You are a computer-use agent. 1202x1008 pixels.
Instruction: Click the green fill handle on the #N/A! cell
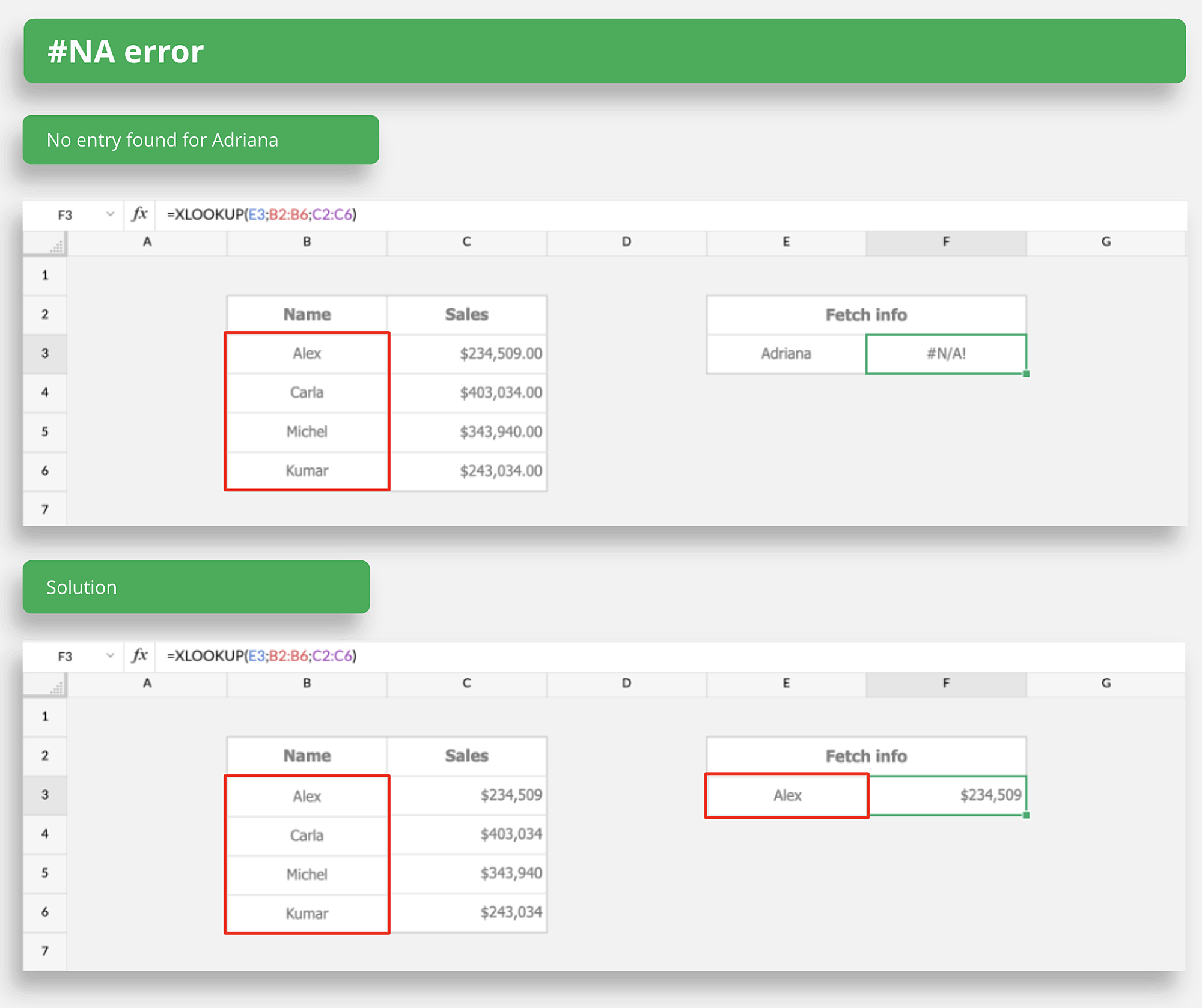tap(1026, 374)
